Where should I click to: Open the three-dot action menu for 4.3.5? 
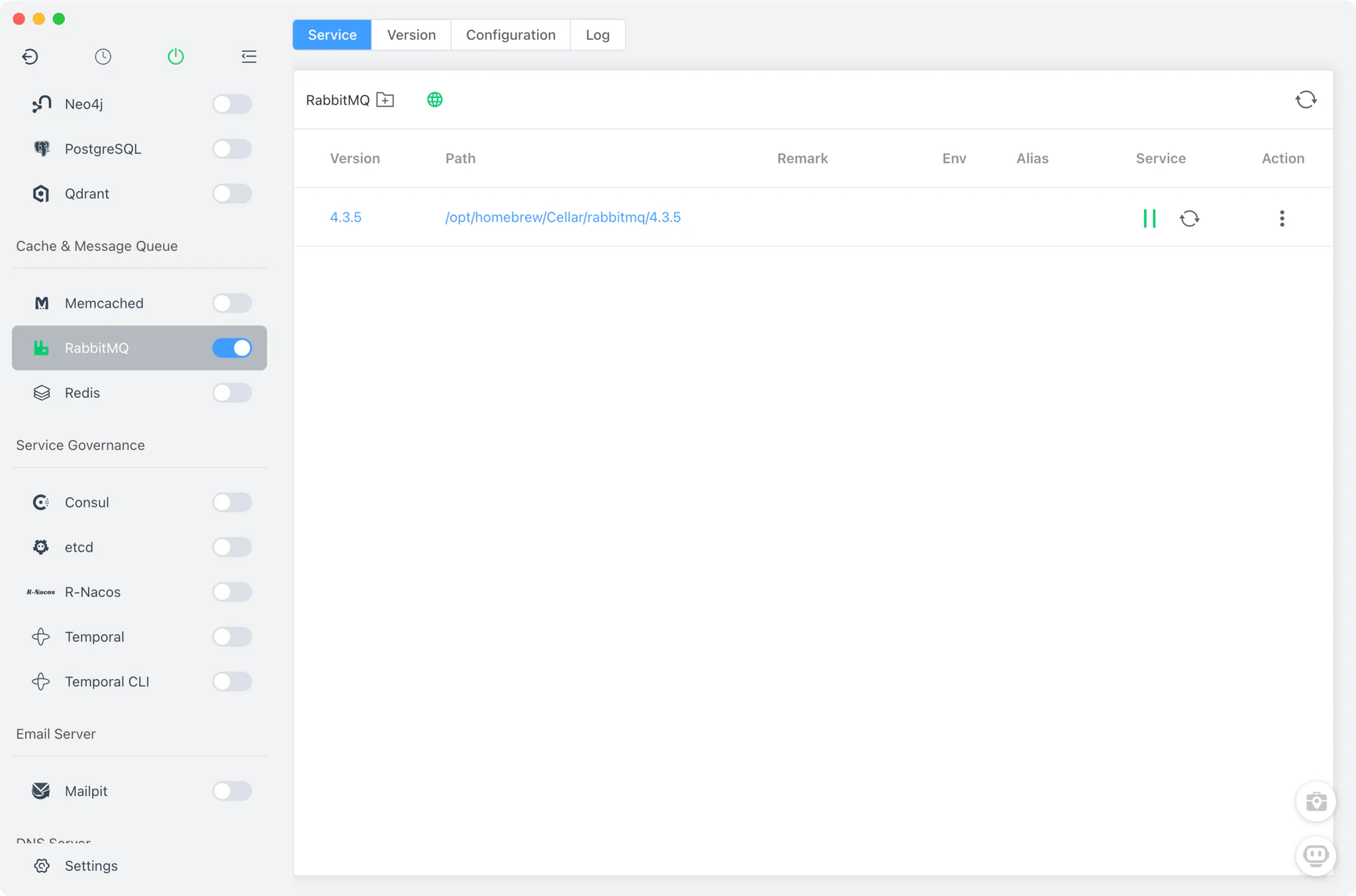(x=1282, y=218)
